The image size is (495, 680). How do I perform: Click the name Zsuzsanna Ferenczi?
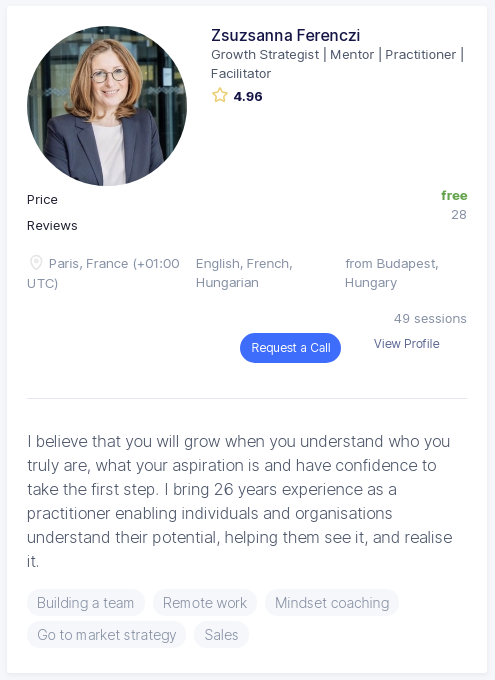point(285,35)
